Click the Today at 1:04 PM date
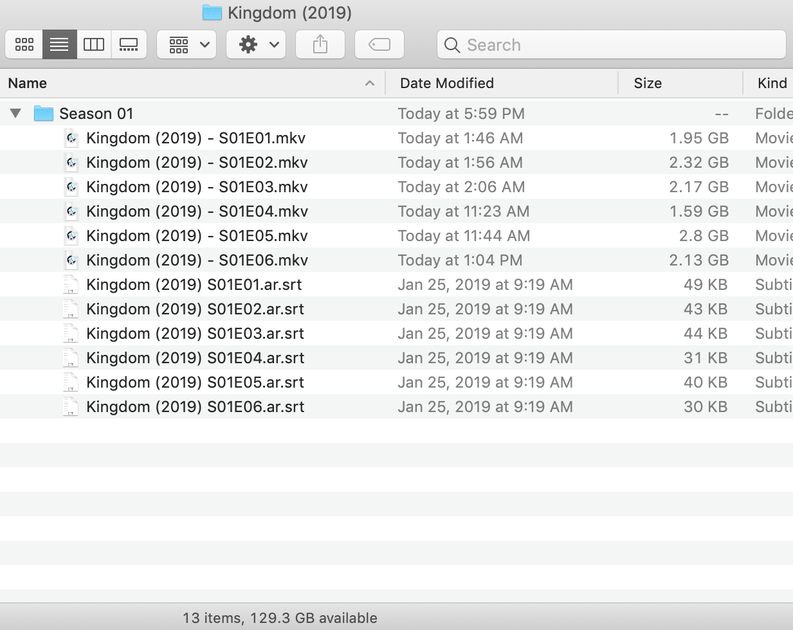 point(460,260)
